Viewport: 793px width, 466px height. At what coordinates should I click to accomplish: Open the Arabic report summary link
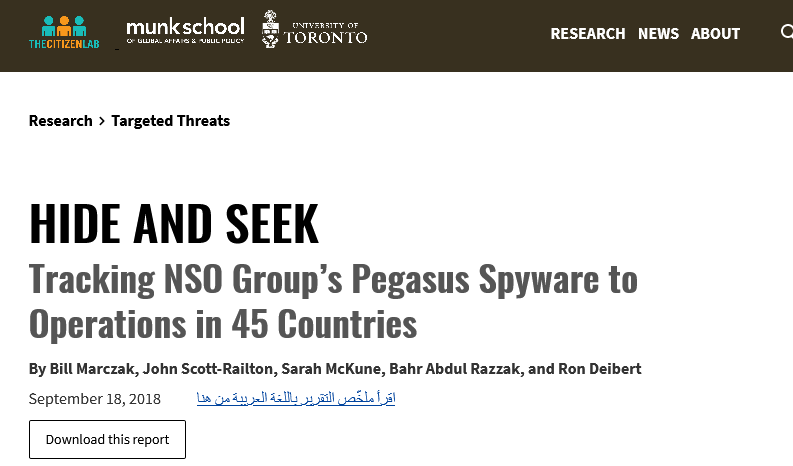[296, 398]
